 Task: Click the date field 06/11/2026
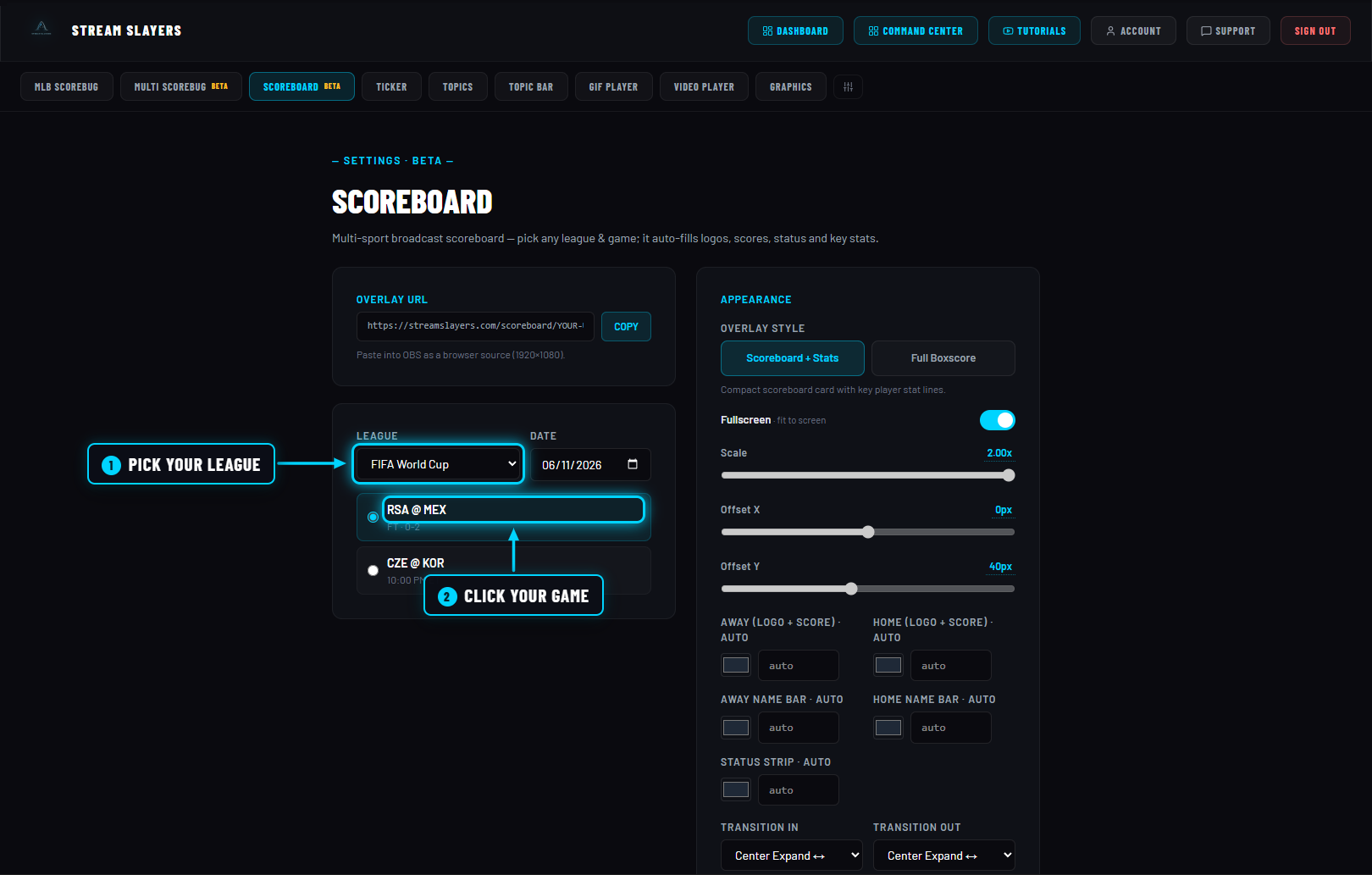pos(589,464)
